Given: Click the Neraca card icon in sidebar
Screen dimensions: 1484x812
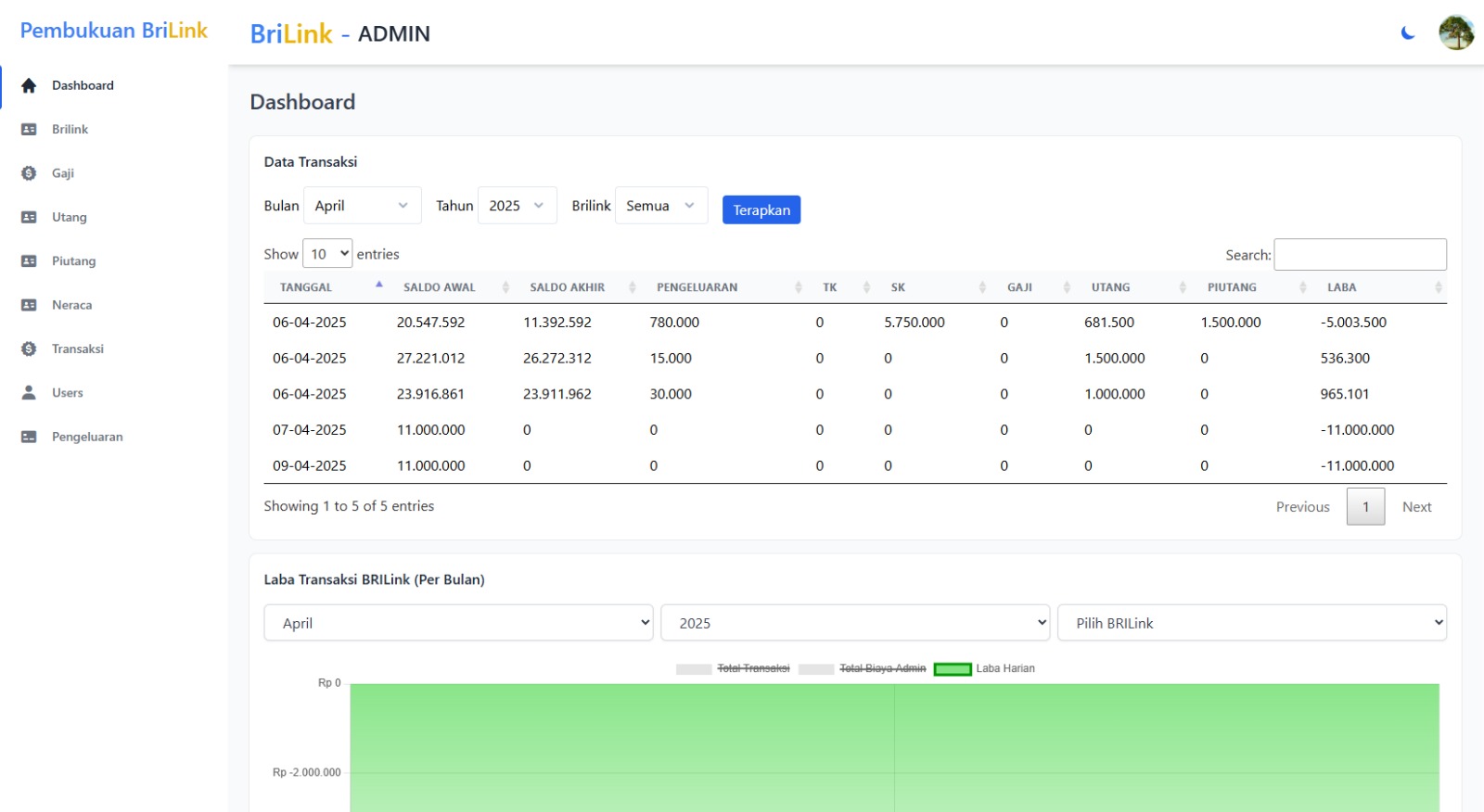Looking at the screenshot, I should coord(29,305).
